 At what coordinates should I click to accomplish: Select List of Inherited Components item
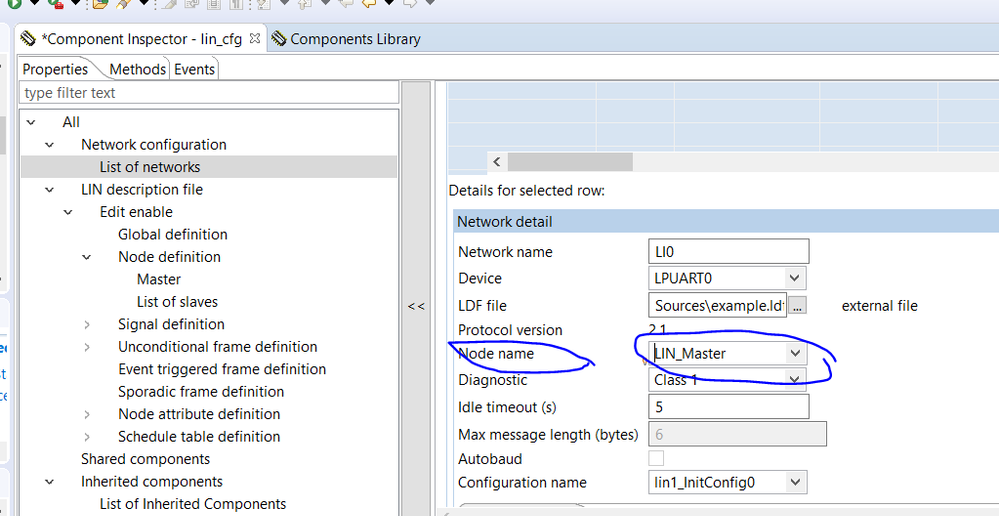(x=192, y=504)
